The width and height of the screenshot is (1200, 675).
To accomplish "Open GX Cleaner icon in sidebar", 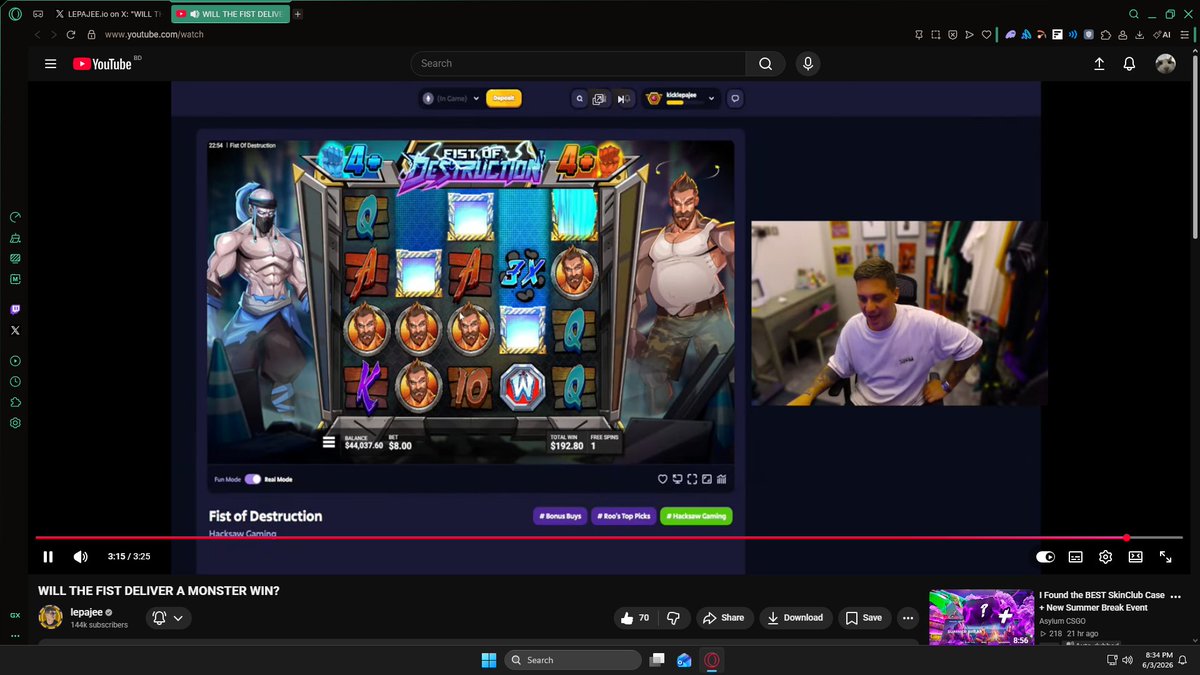I will point(15,238).
